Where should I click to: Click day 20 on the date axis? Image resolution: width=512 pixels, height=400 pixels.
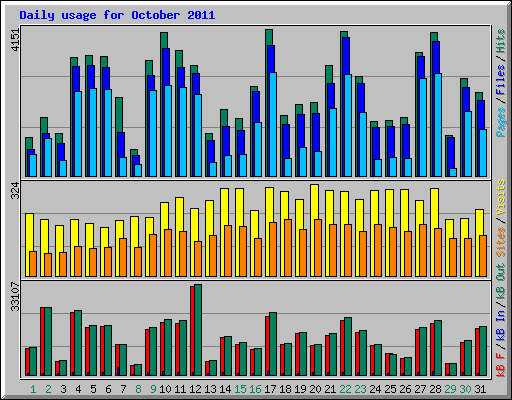click(315, 389)
